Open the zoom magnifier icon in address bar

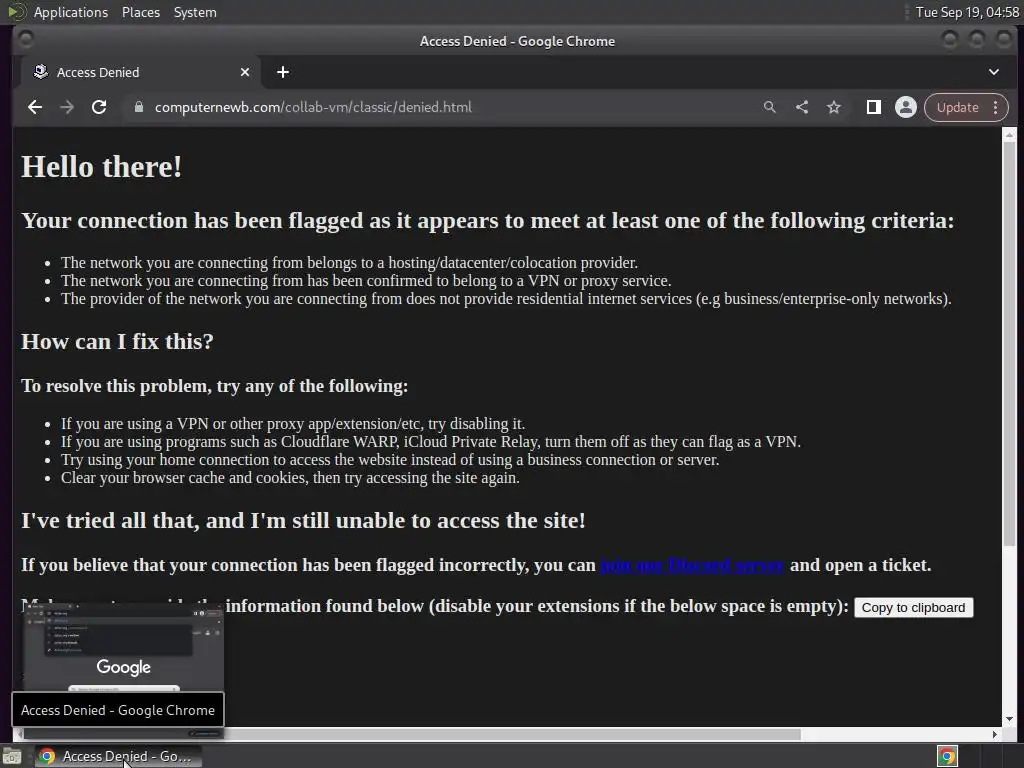pyautogui.click(x=770, y=107)
